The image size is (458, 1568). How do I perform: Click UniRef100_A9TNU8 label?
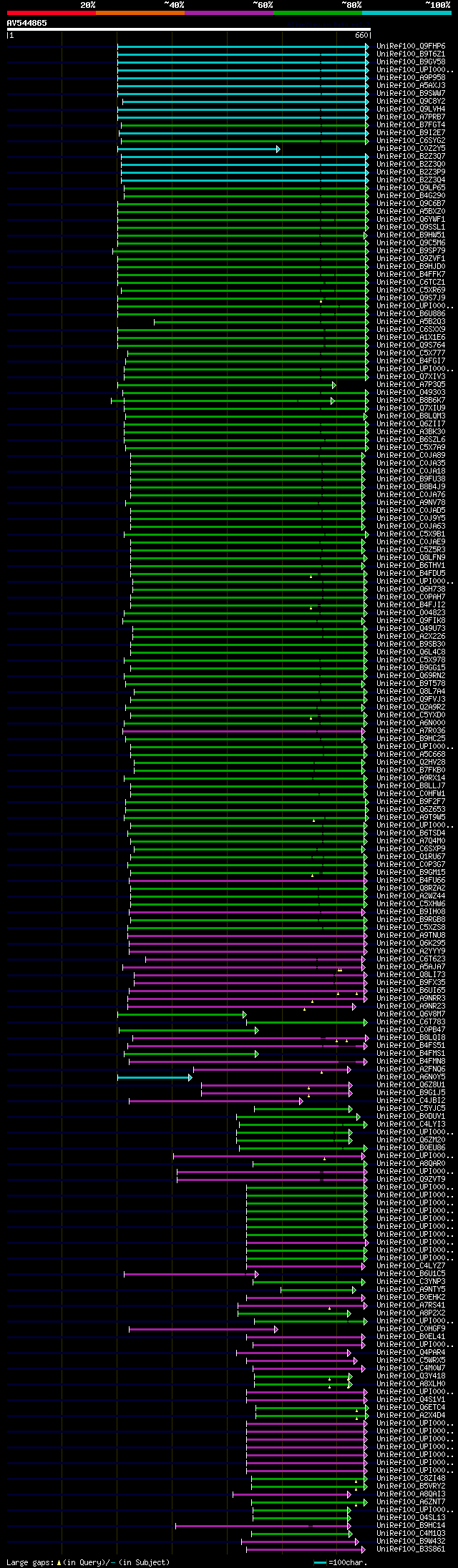click(x=411, y=936)
